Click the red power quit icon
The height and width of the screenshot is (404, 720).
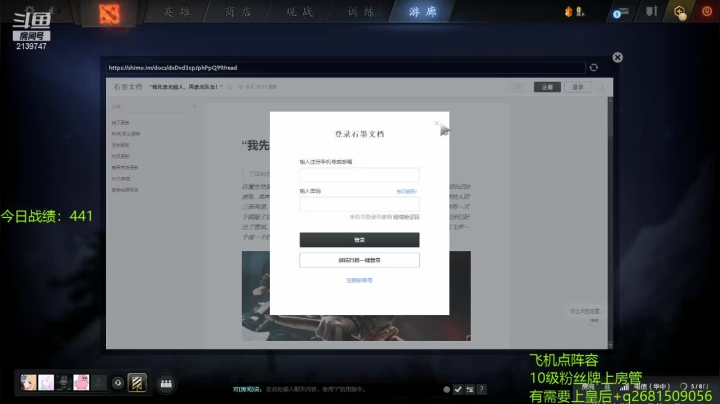707,11
